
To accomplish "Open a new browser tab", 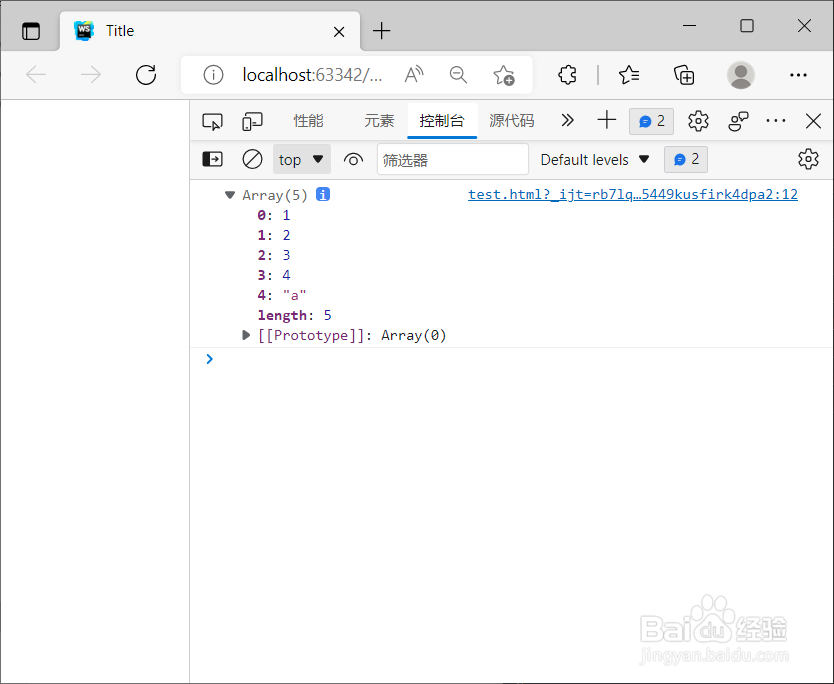I will pyautogui.click(x=381, y=31).
